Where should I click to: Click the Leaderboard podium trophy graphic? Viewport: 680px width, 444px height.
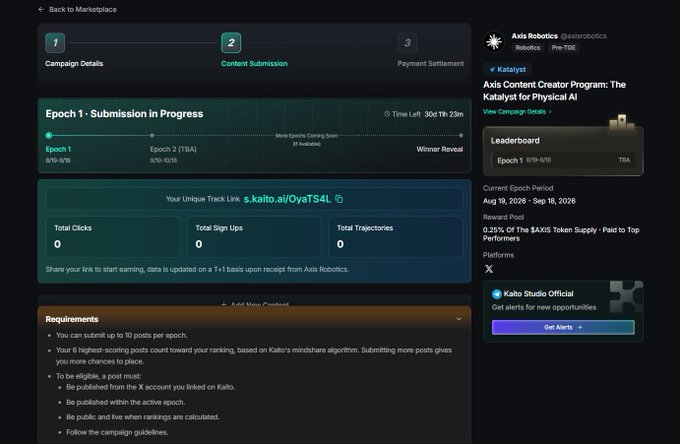622,123
